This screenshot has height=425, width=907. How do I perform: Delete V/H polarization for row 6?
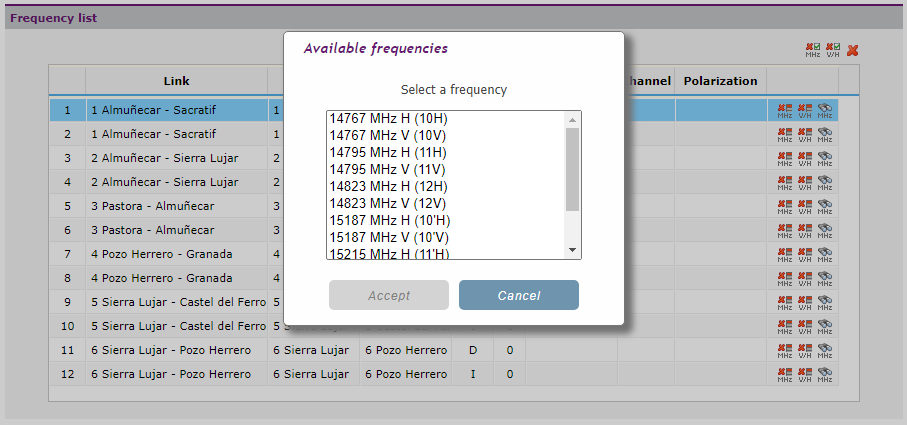tap(805, 230)
